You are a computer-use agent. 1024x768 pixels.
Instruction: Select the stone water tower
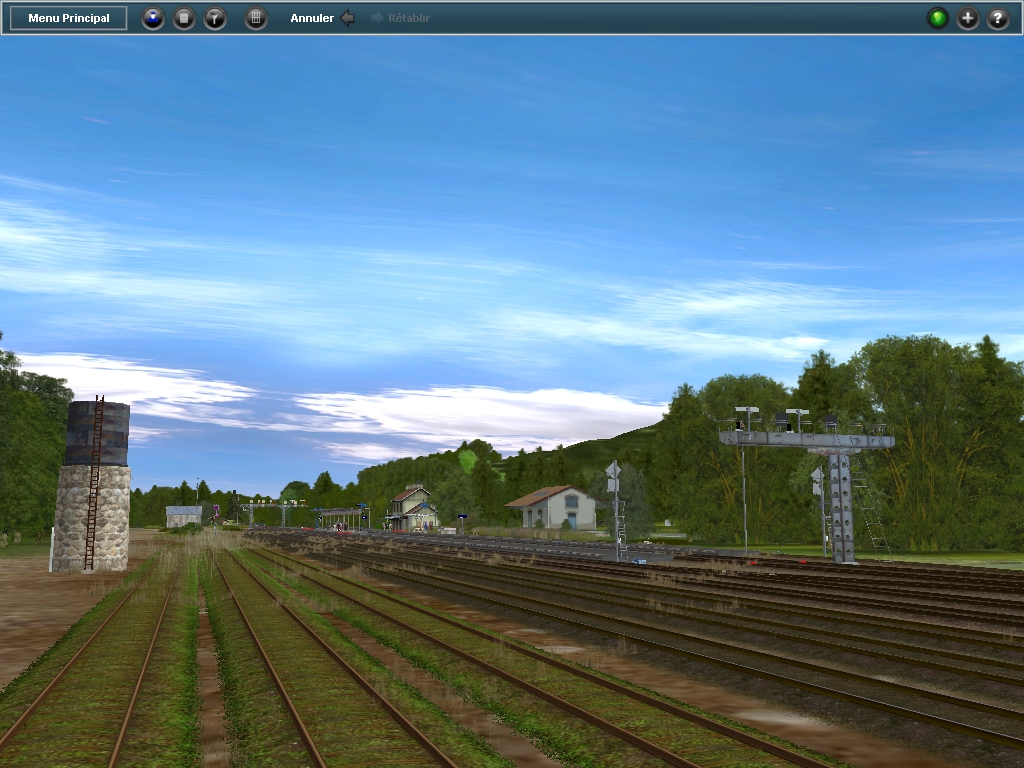(x=92, y=485)
